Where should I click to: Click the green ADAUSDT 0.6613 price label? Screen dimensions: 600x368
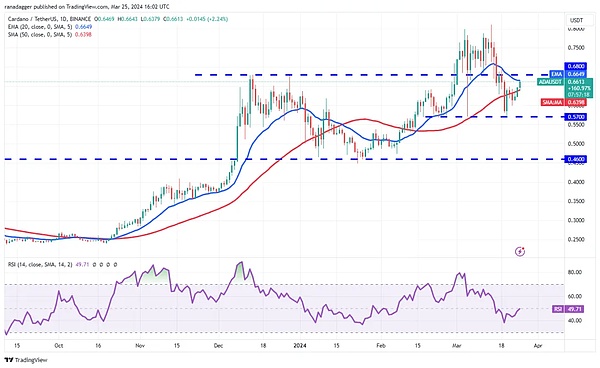(x=565, y=82)
